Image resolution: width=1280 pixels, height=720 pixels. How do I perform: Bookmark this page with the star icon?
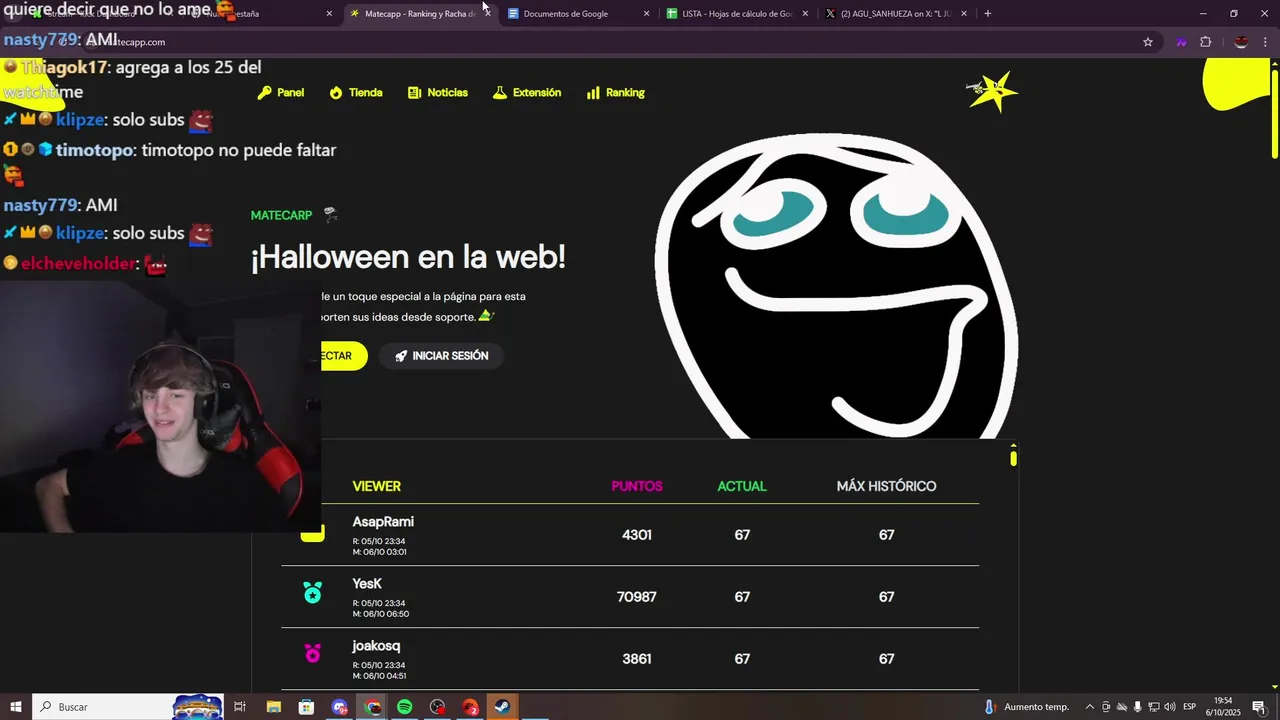click(x=1148, y=42)
